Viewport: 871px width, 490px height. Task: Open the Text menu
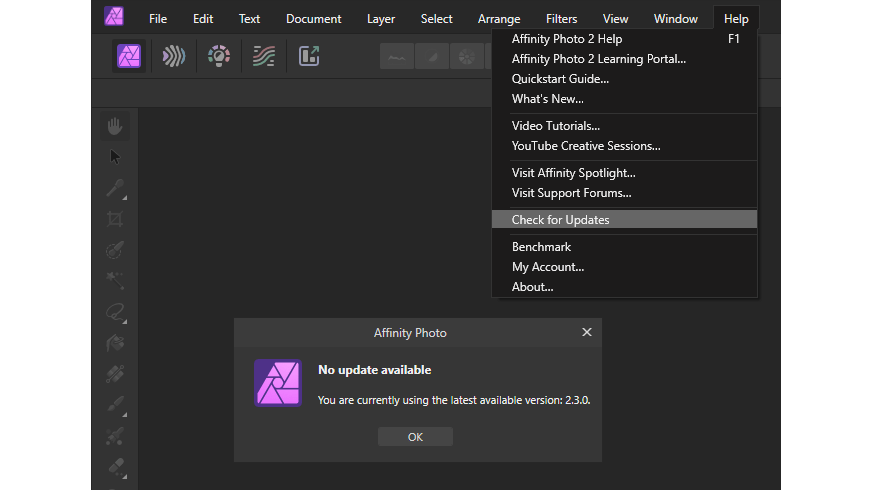pyautogui.click(x=249, y=19)
